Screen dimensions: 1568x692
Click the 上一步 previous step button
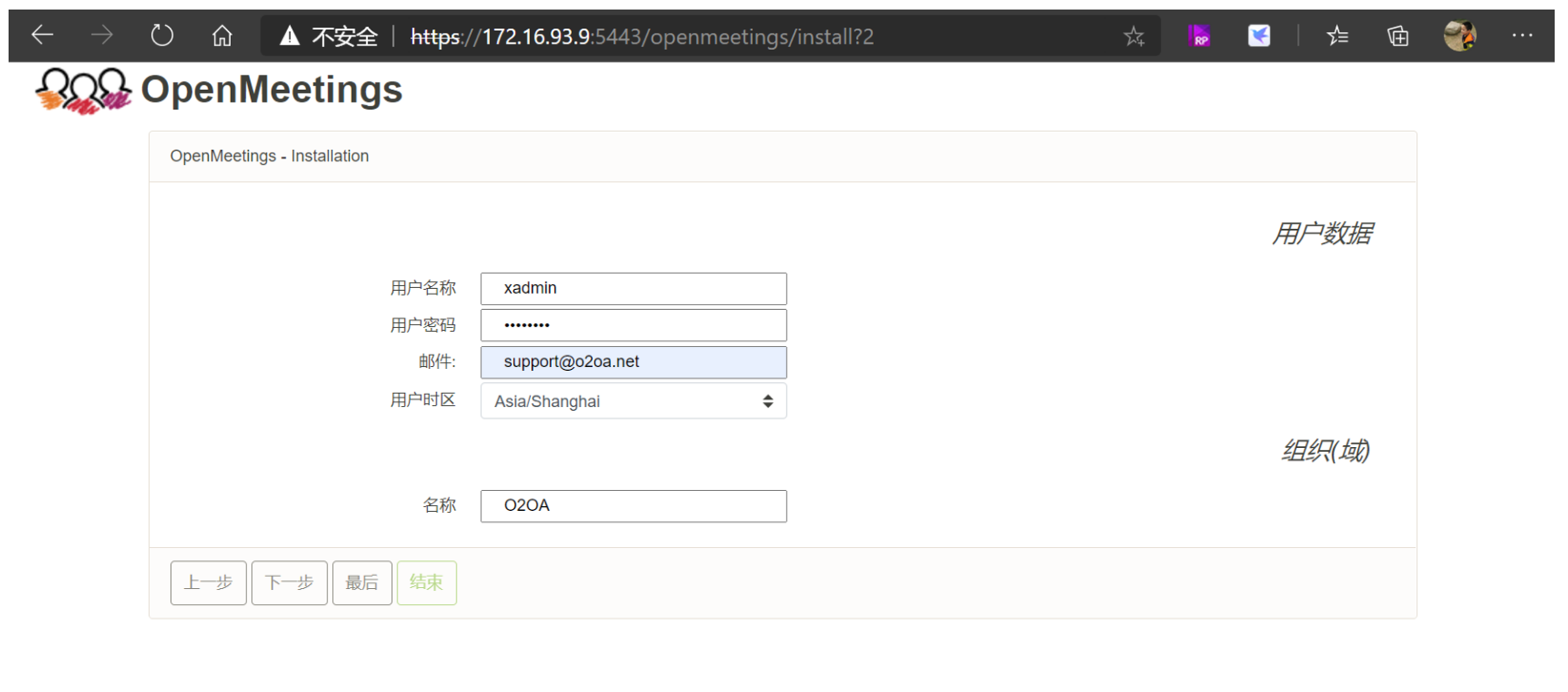click(209, 582)
